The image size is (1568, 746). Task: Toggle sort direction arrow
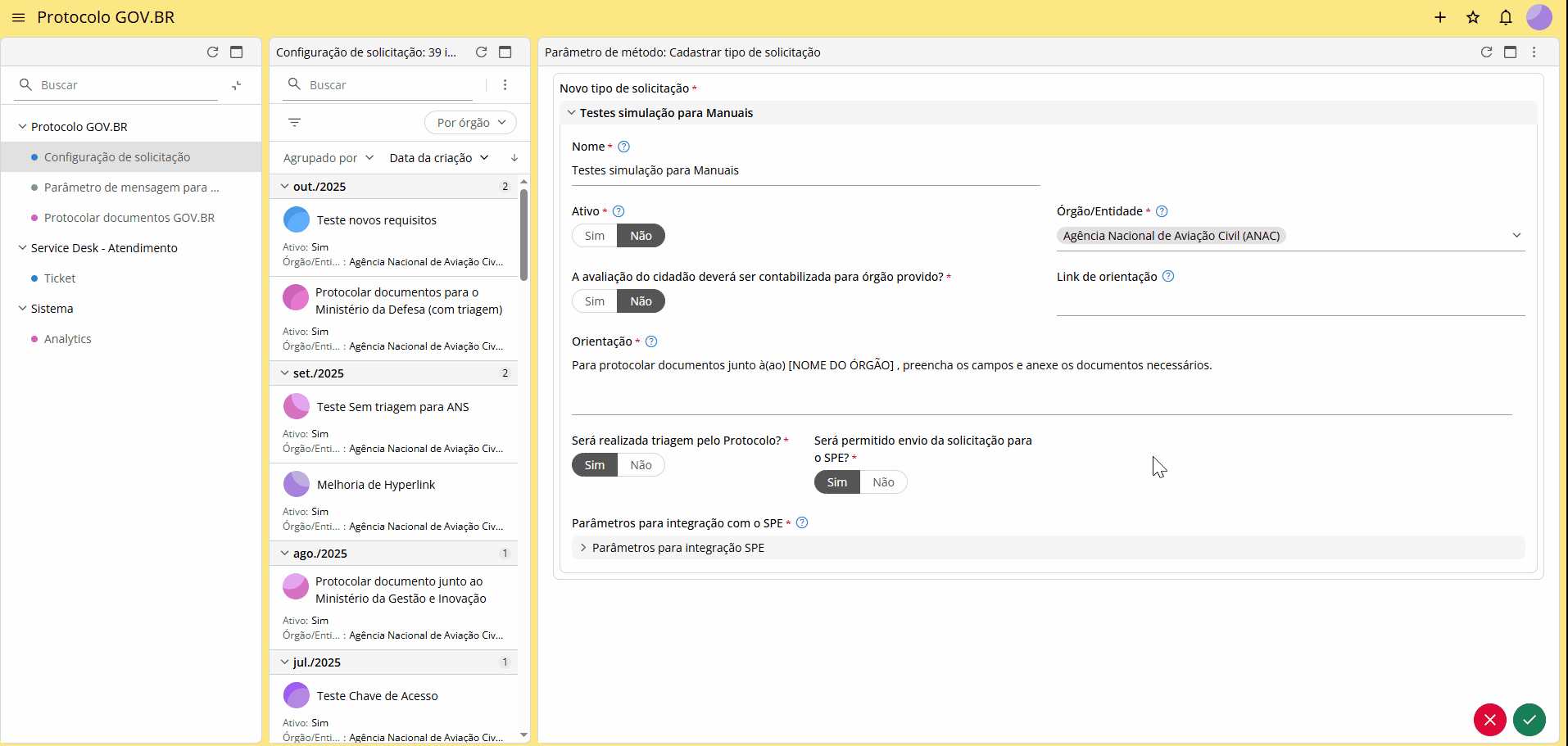pos(514,158)
